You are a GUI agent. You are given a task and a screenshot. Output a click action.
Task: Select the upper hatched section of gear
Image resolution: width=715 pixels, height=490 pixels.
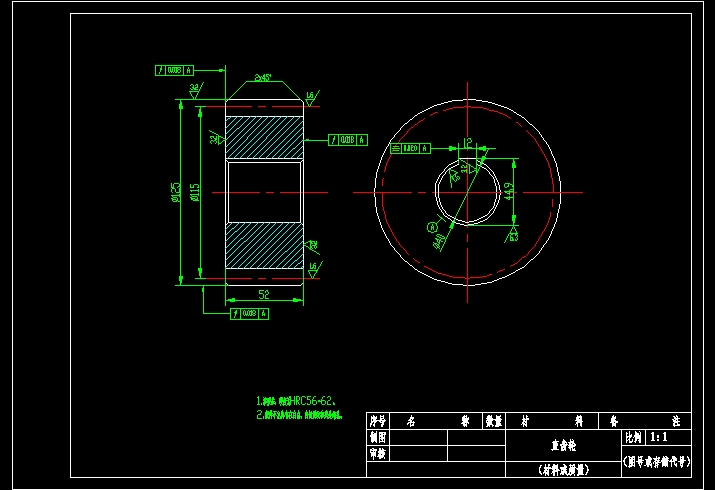click(x=264, y=137)
